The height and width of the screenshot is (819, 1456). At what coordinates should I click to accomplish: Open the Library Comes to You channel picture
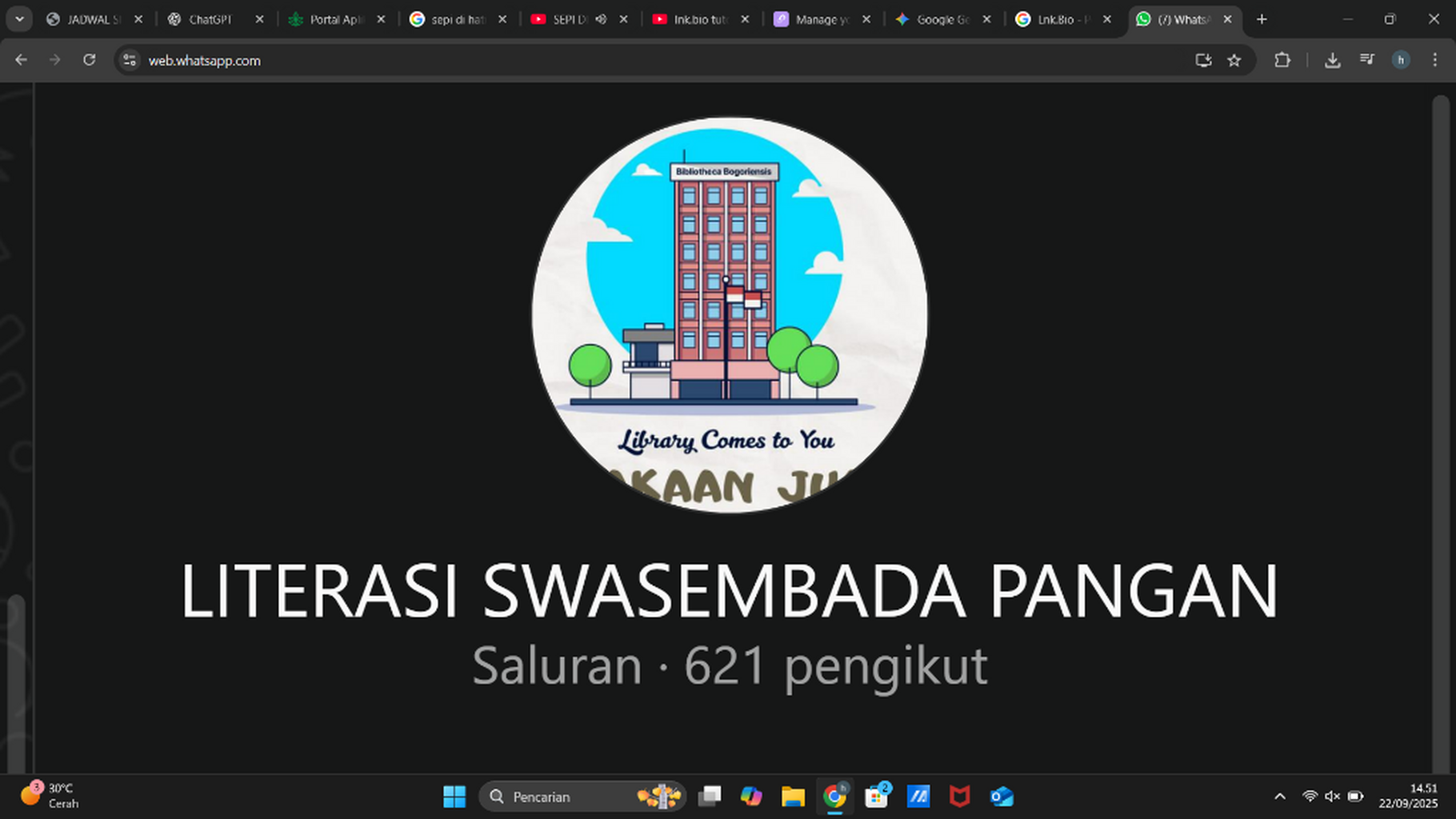pyautogui.click(x=730, y=315)
